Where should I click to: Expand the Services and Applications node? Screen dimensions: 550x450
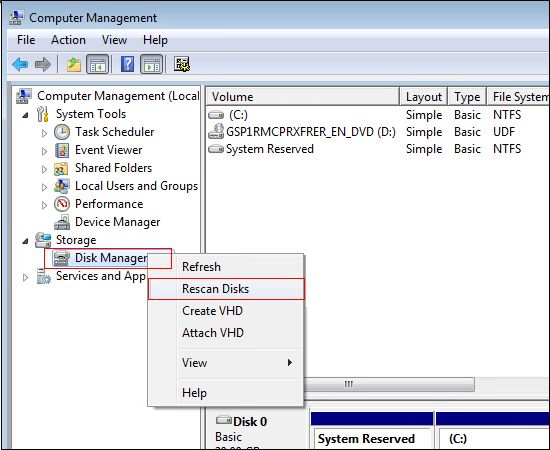coord(25,277)
